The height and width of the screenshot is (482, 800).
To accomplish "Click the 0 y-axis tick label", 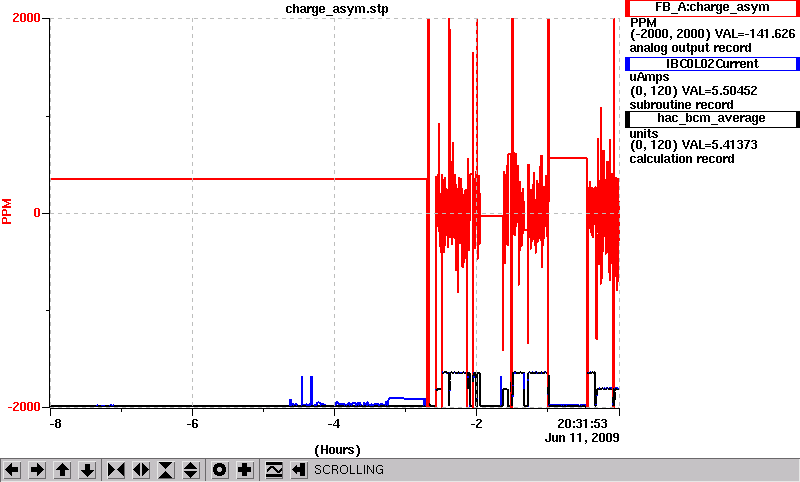I will pyautogui.click(x=37, y=213).
